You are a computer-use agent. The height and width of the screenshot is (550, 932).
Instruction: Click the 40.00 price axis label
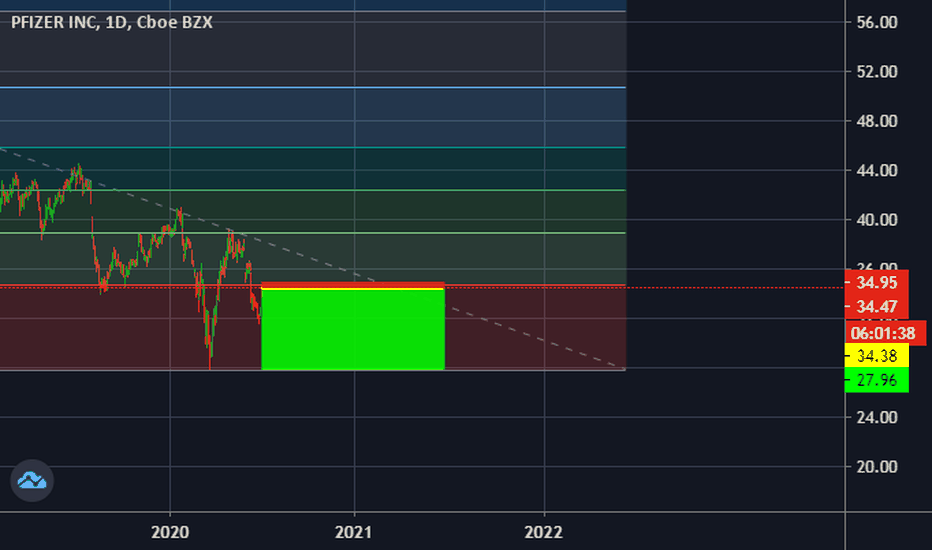pyautogui.click(x=877, y=220)
